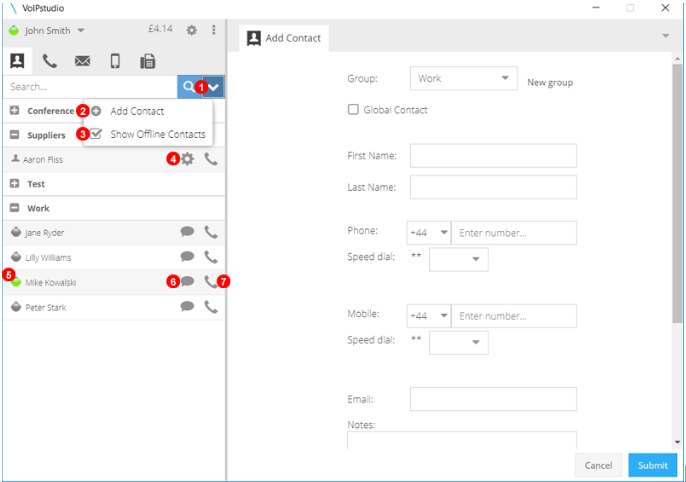This screenshot has width=686, height=482.
Task: Open the fax machine tab
Action: 148,61
